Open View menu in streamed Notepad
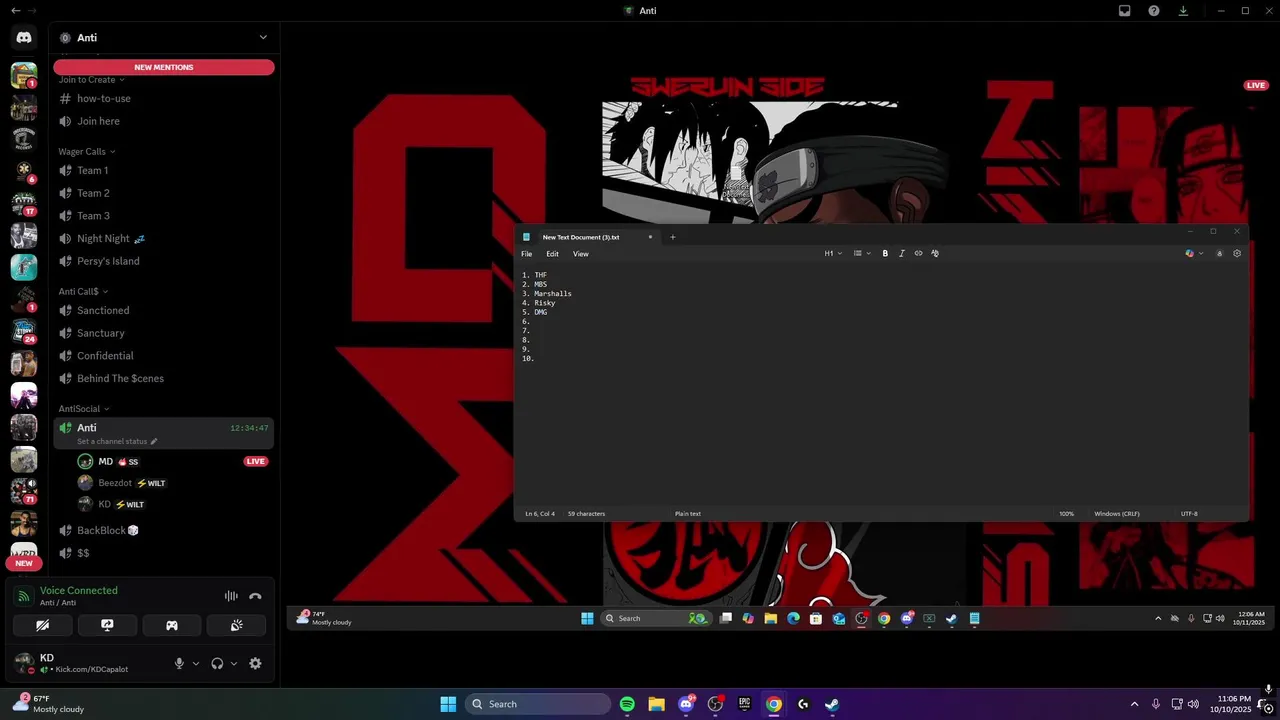 click(x=580, y=254)
